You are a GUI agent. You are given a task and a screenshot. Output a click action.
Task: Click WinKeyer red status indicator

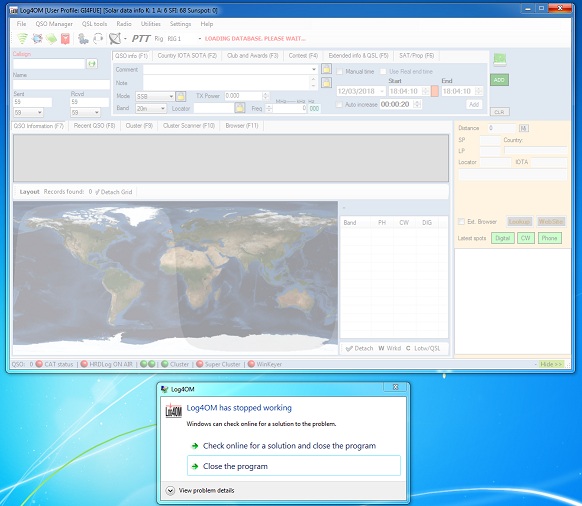251,364
